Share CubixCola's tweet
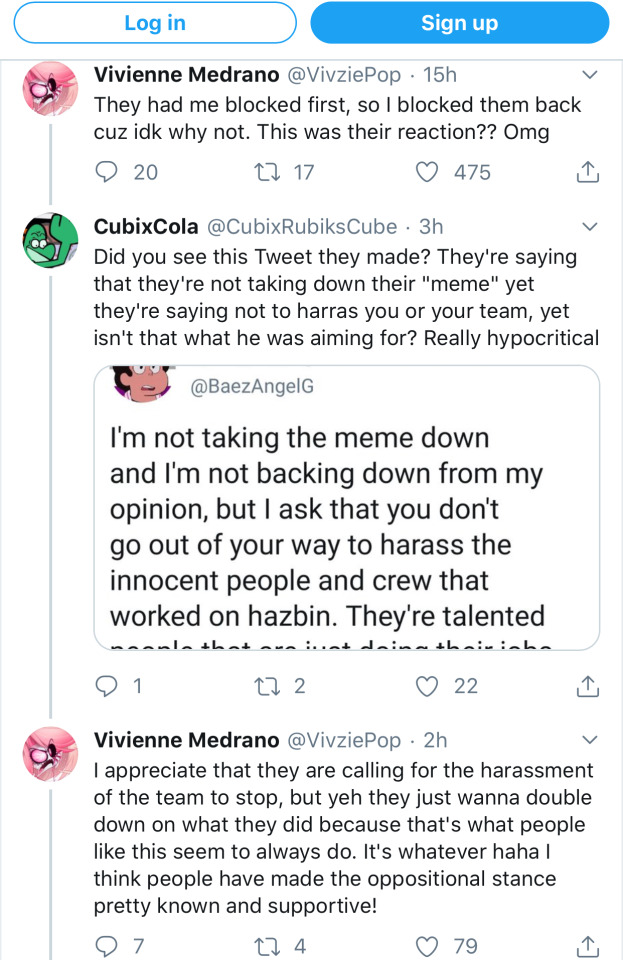 (x=589, y=686)
